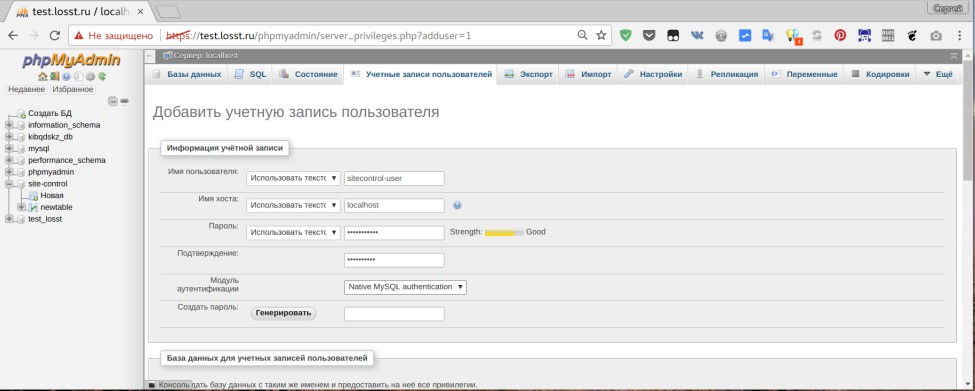This screenshot has width=975, height=391.
Task: Open the phpmyadmin database in tree
Action: pyautogui.click(x=51, y=172)
